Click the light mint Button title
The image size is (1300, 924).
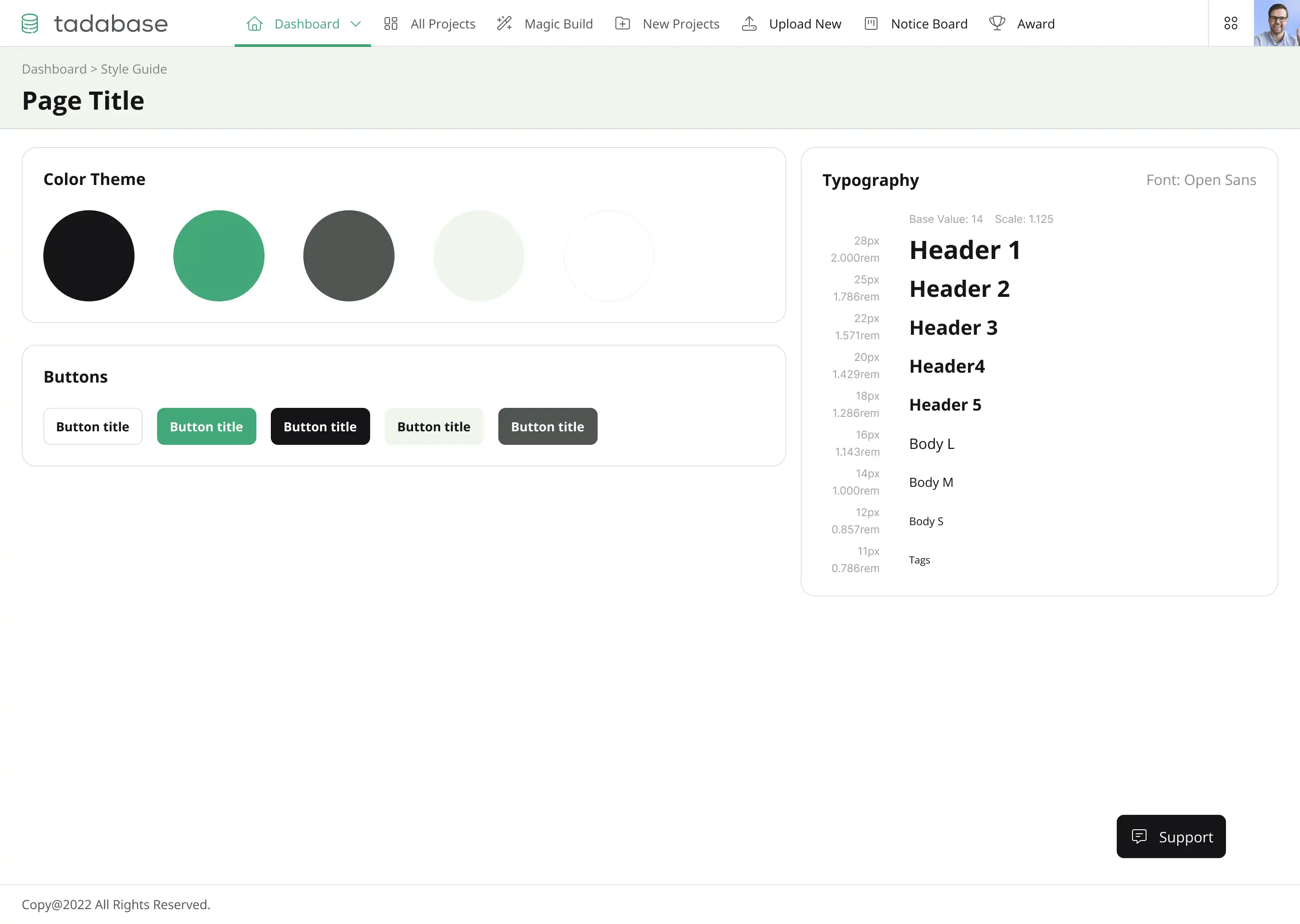tap(434, 426)
